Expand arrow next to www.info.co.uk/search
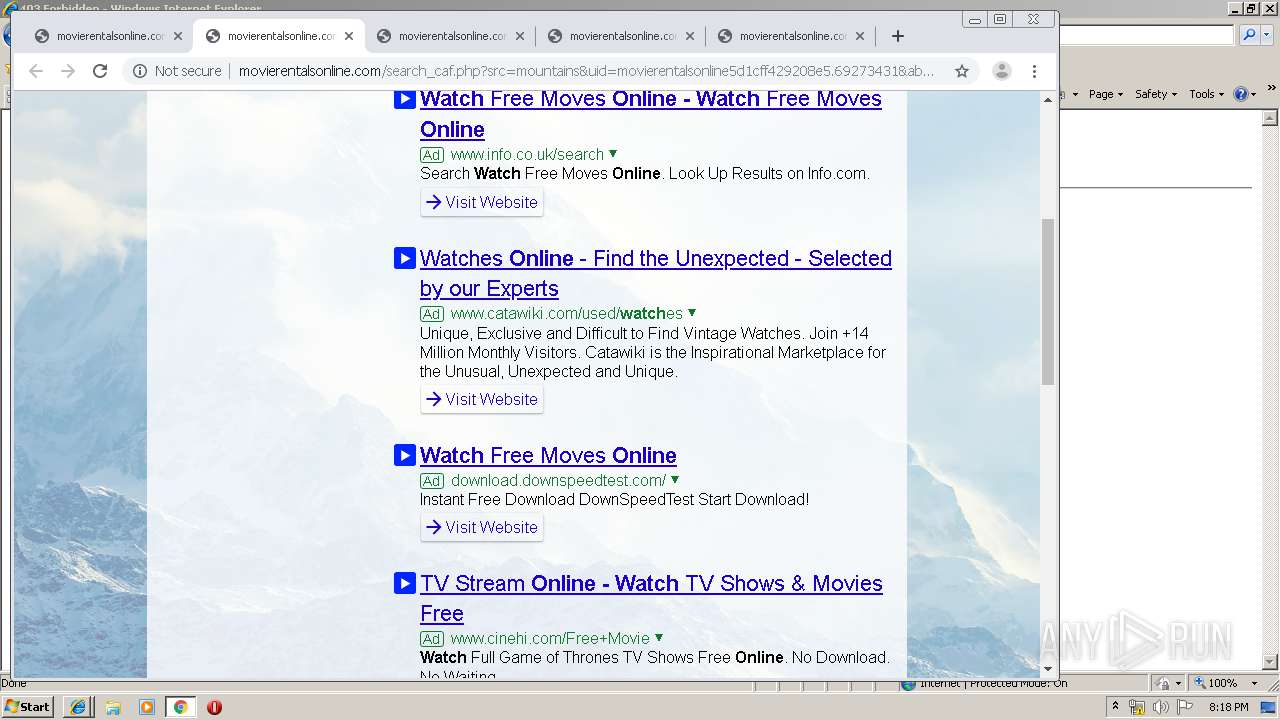Image resolution: width=1280 pixels, height=720 pixels. pyautogui.click(x=613, y=154)
